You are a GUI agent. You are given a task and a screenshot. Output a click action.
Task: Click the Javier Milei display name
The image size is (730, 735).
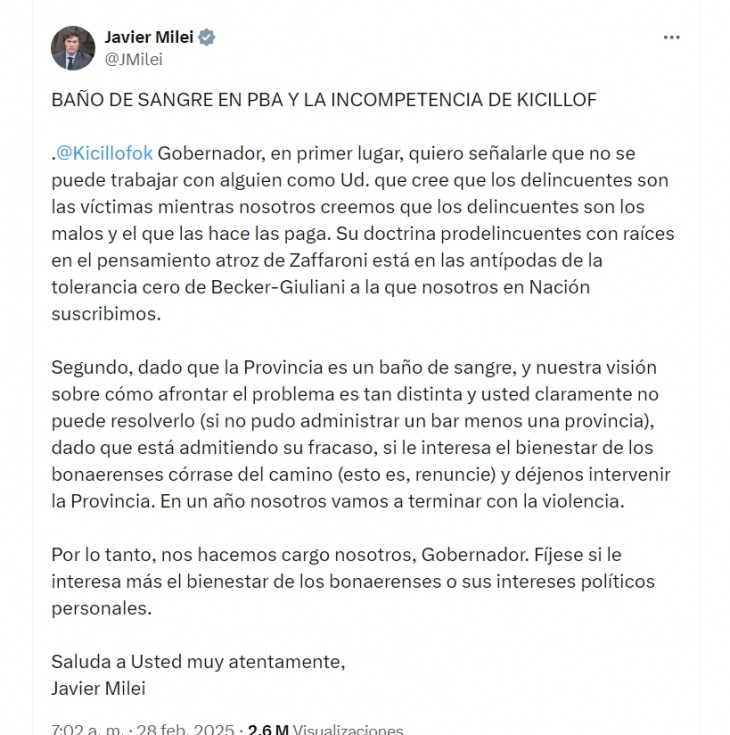149,37
